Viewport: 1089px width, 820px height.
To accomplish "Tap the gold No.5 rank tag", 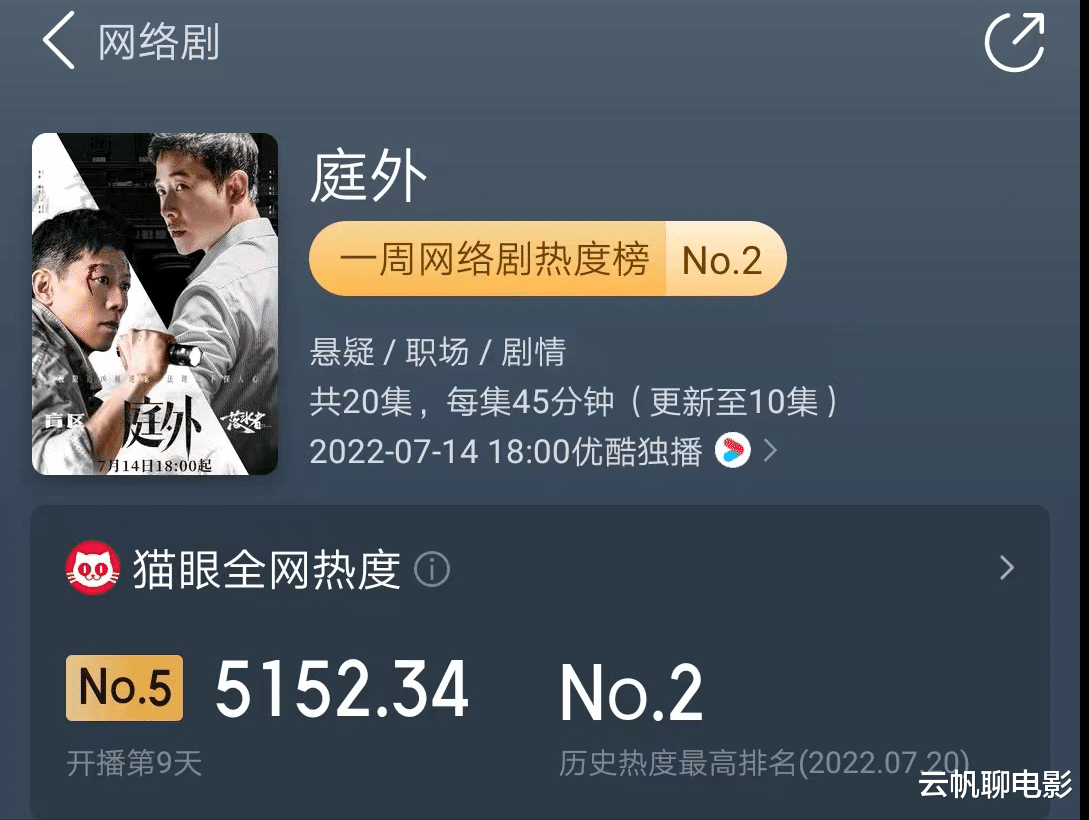I will coord(124,687).
